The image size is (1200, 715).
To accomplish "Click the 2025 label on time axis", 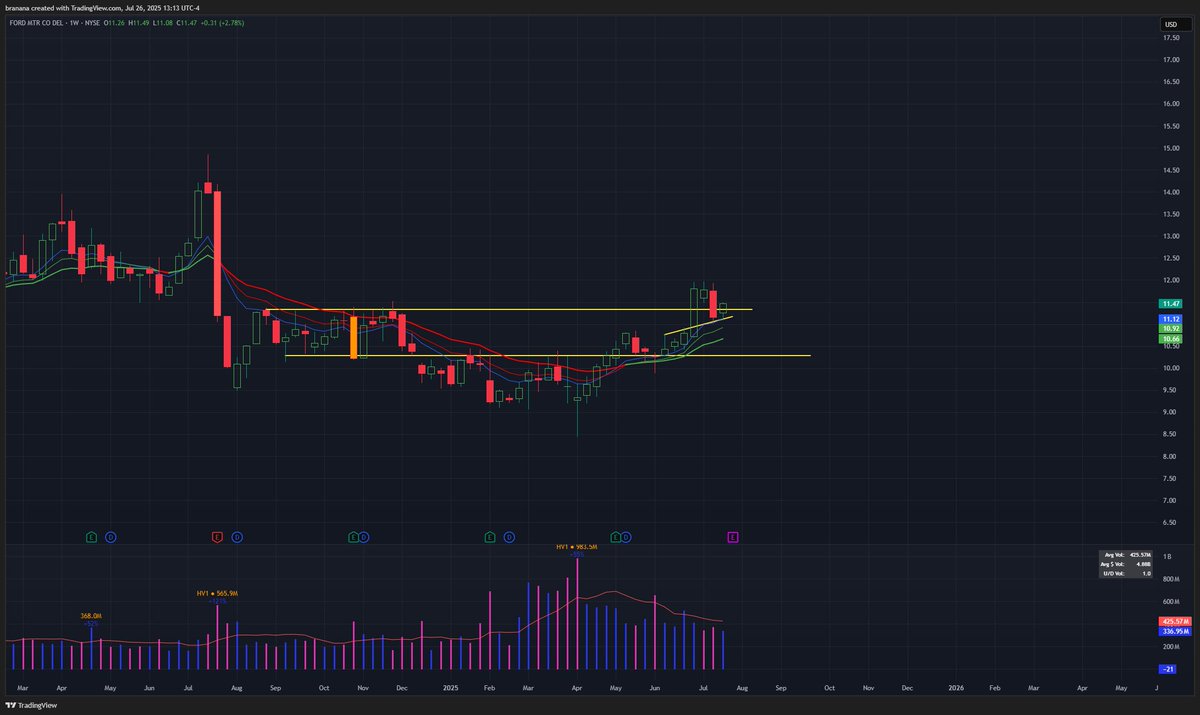I will click(x=450, y=688).
